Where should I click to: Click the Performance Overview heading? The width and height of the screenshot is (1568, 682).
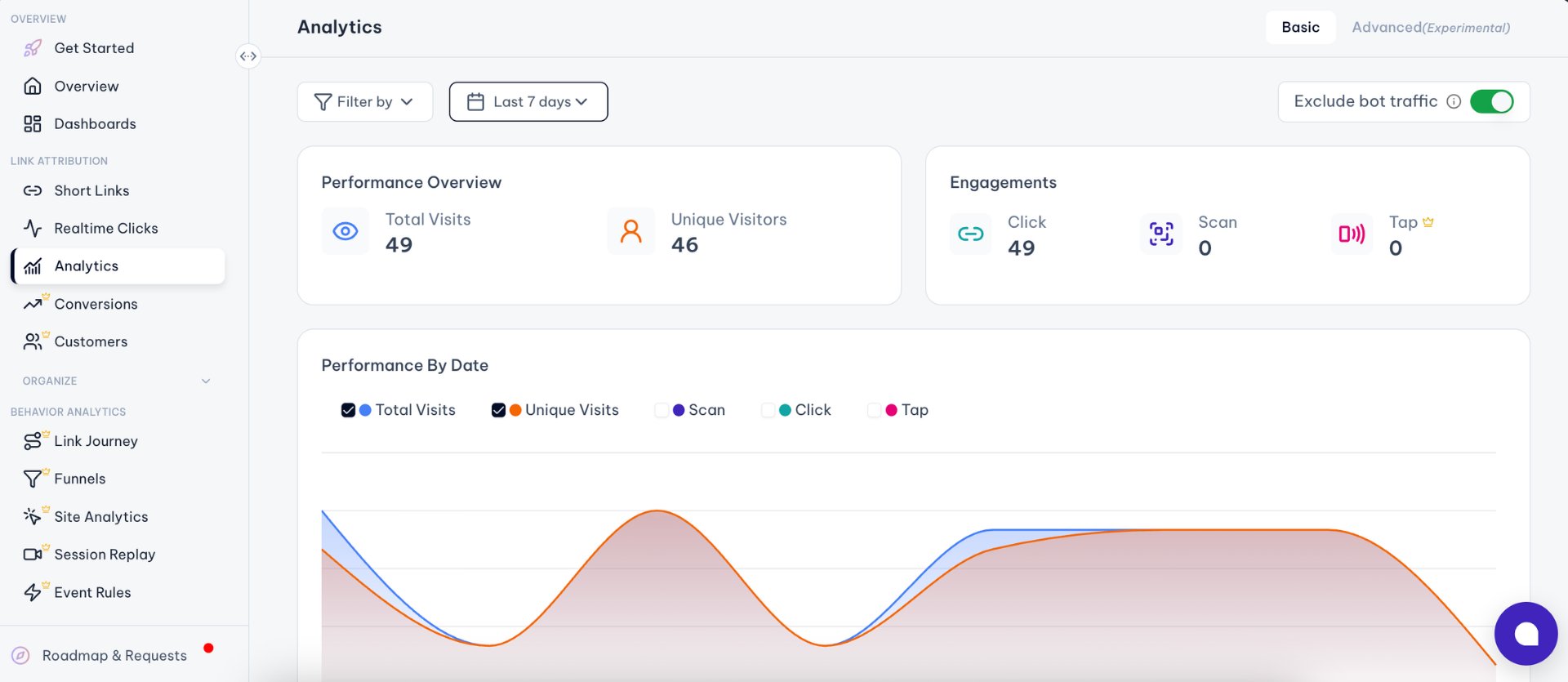412,182
